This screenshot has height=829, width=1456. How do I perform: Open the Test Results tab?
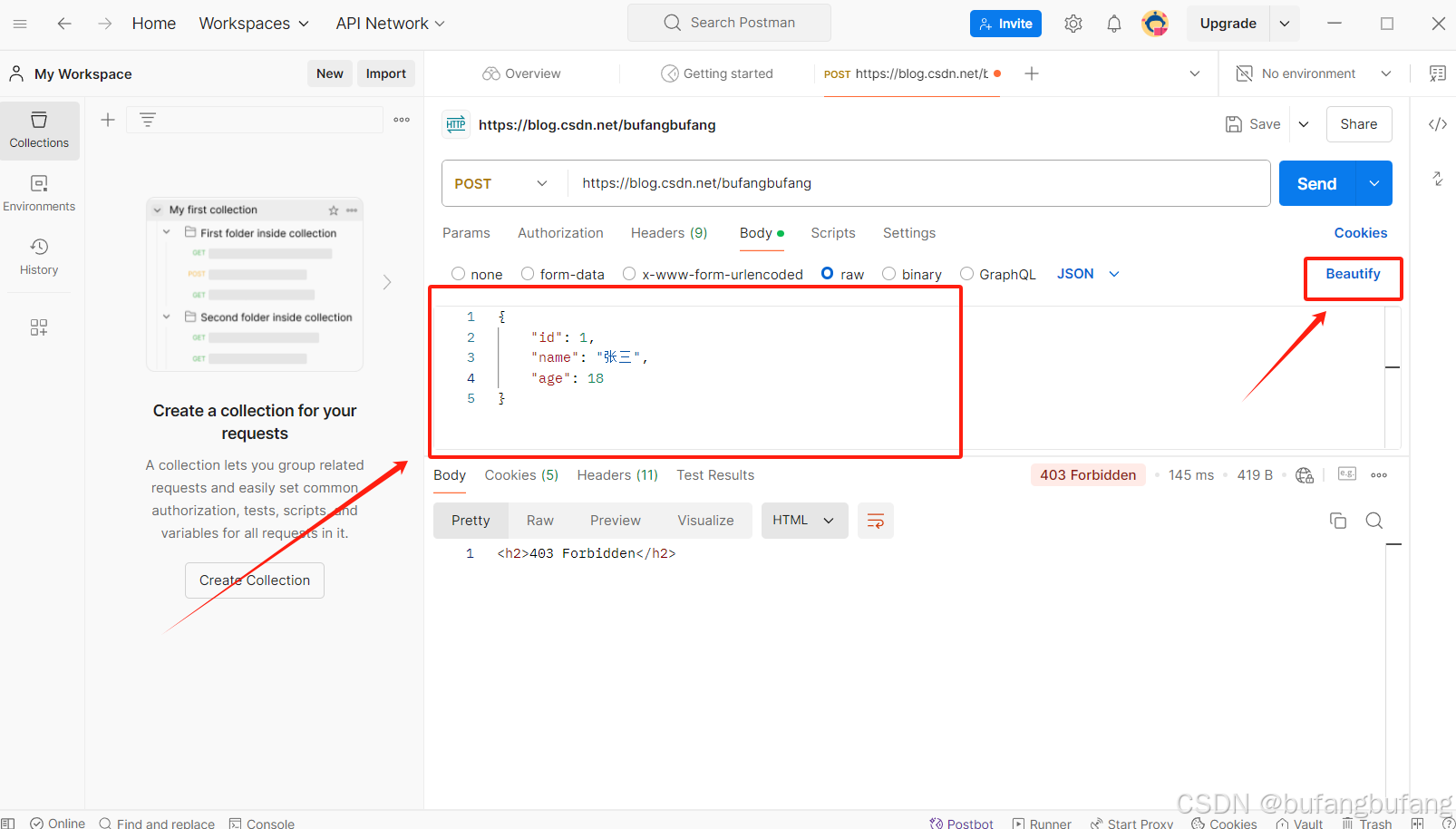point(715,475)
